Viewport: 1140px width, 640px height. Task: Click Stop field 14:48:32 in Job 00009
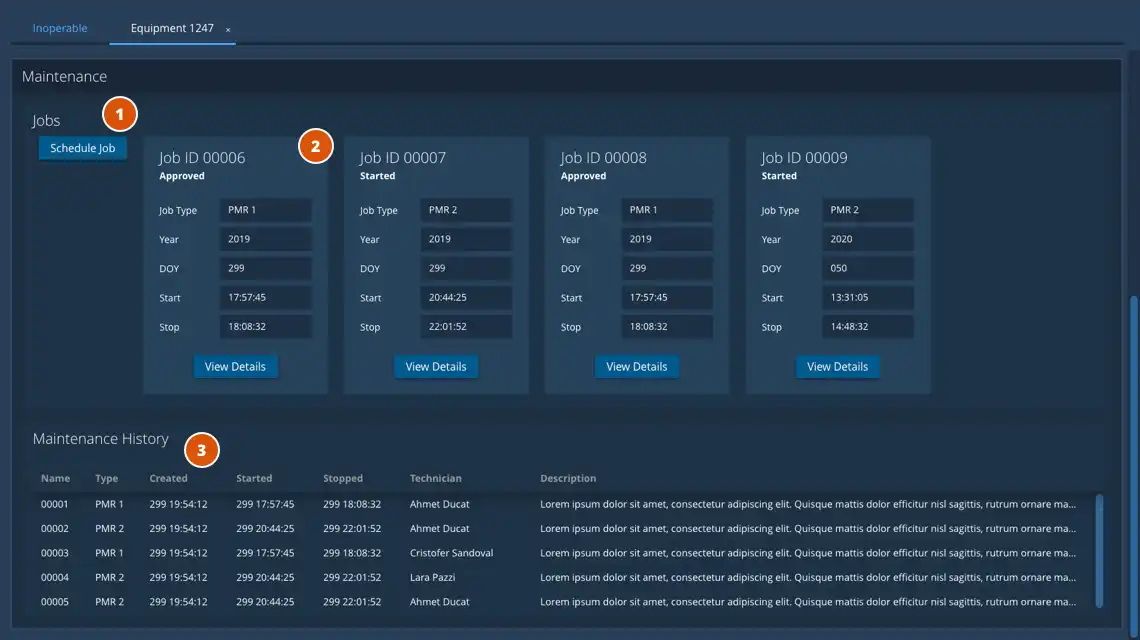click(867, 326)
